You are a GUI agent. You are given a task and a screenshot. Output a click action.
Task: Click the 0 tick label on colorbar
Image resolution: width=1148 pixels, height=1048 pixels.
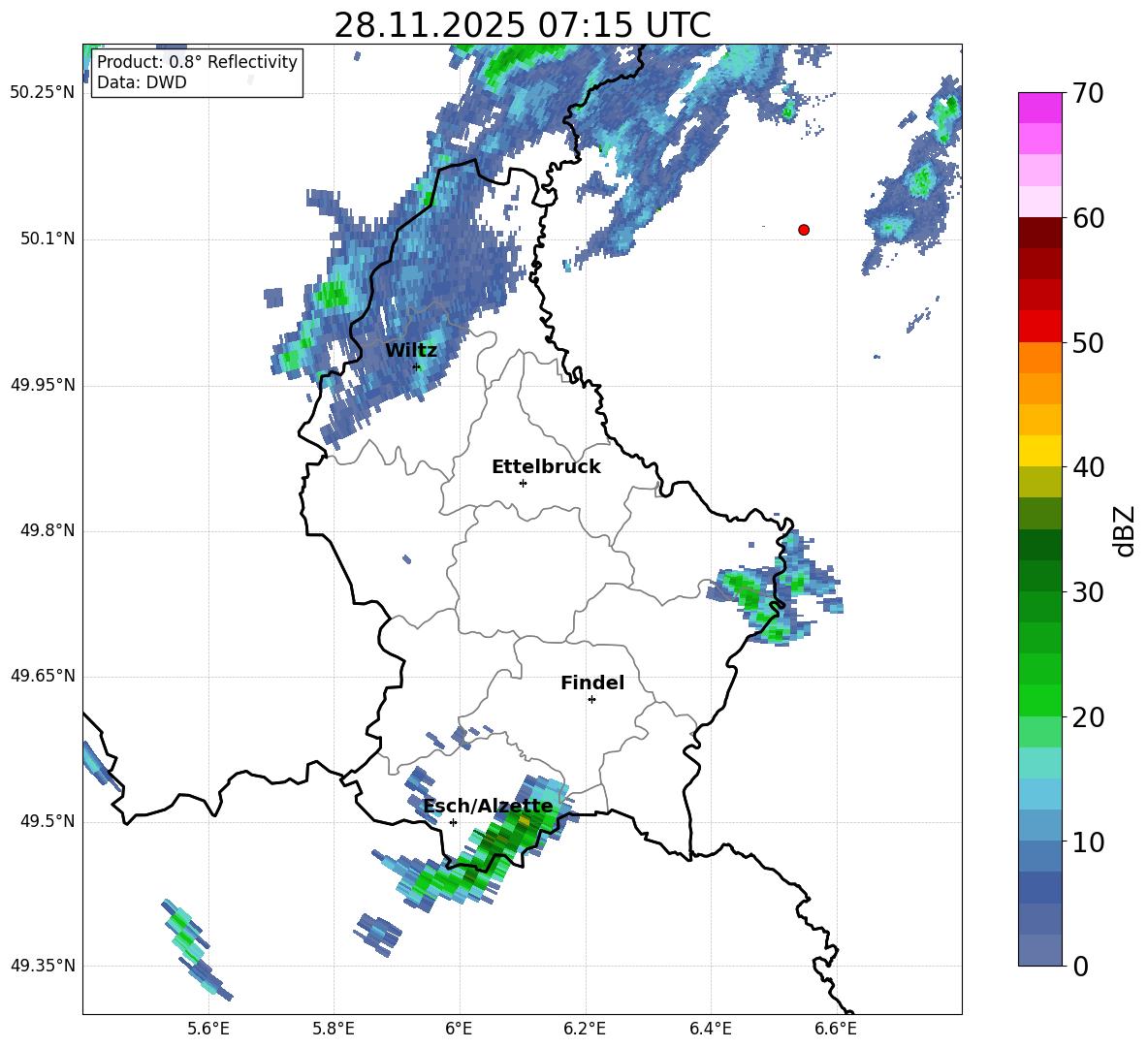(1080, 966)
